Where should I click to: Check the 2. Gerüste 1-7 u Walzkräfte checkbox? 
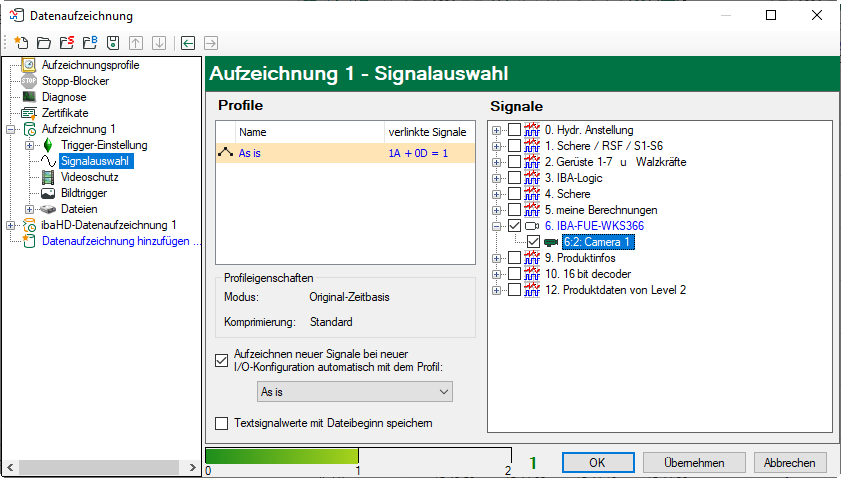tap(514, 162)
